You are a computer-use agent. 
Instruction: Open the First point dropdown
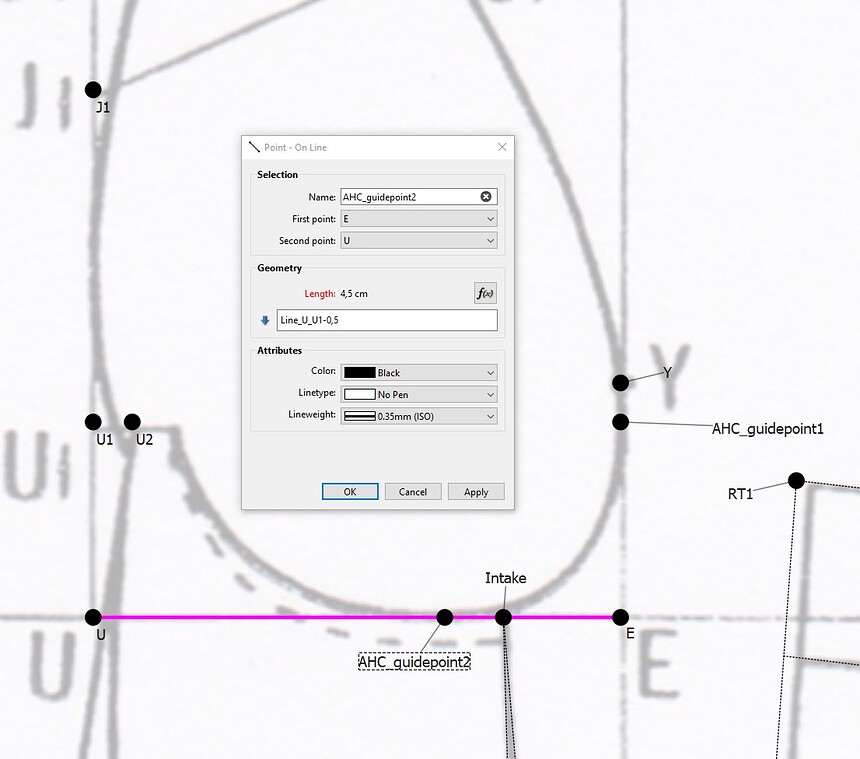click(418, 219)
